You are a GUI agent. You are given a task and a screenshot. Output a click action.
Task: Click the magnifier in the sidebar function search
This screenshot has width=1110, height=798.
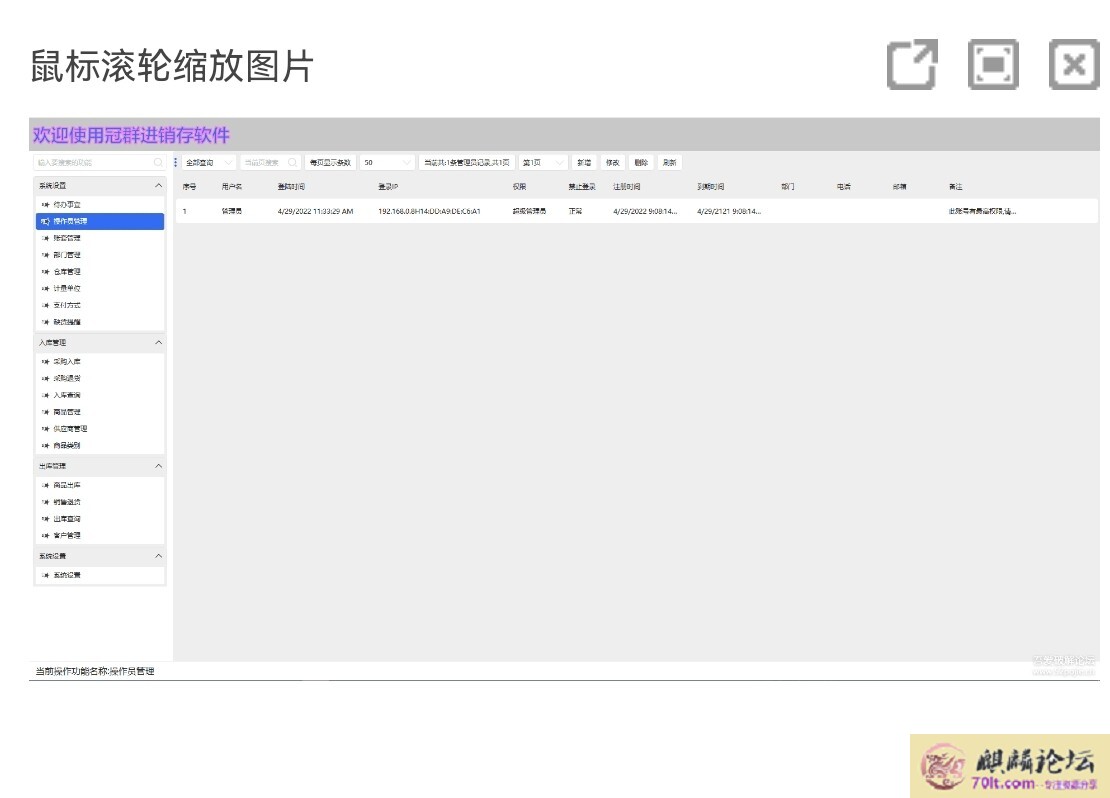pos(158,163)
